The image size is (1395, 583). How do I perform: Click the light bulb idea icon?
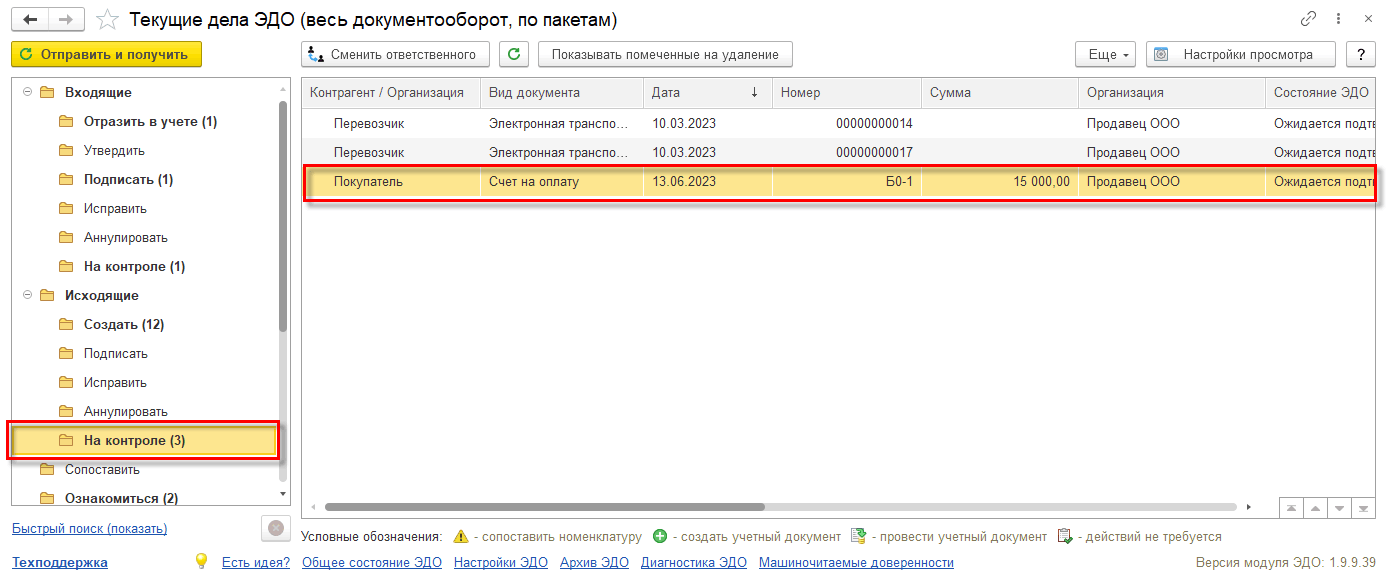point(201,561)
